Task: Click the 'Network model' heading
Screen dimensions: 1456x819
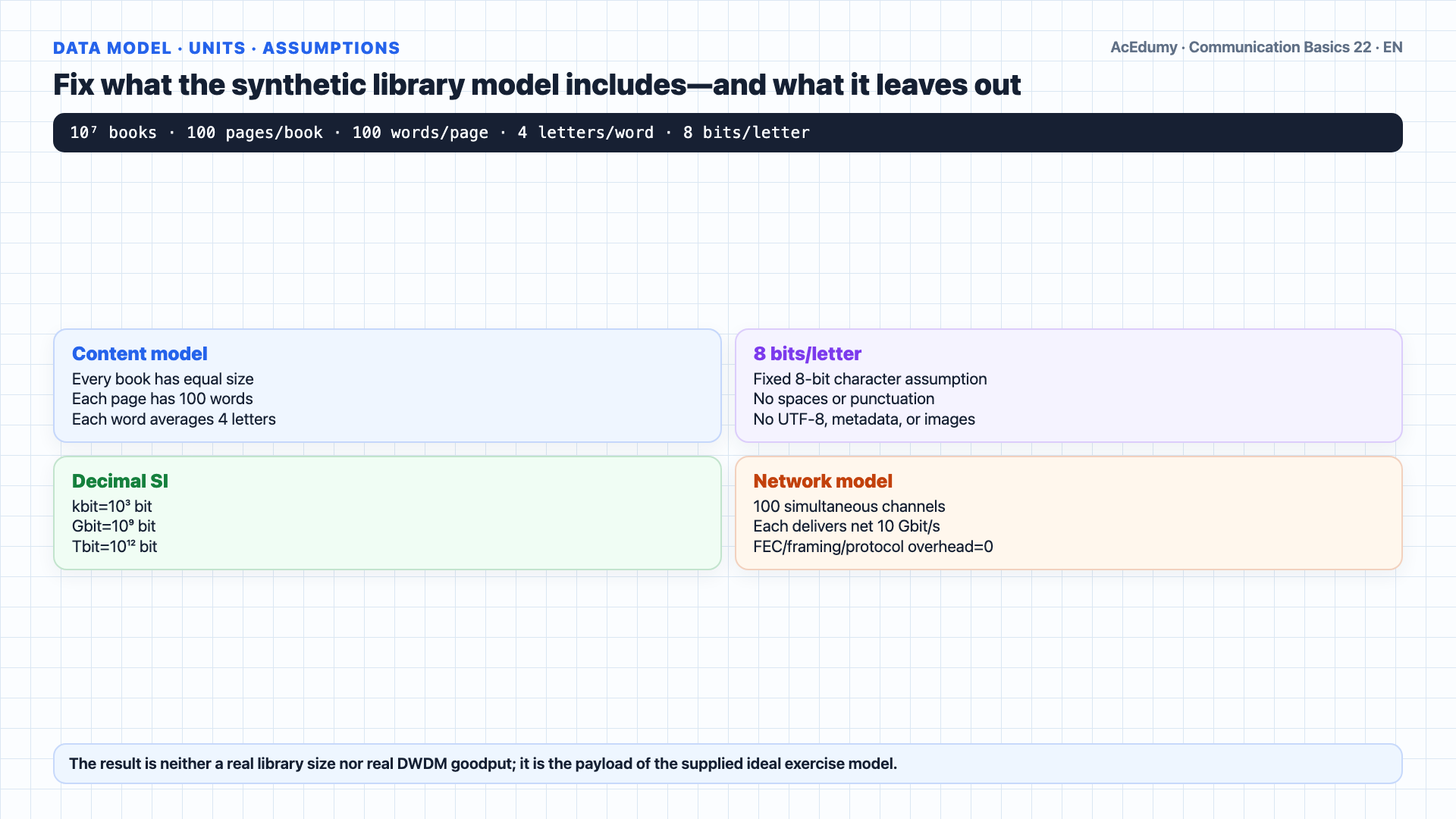Action: click(x=823, y=481)
